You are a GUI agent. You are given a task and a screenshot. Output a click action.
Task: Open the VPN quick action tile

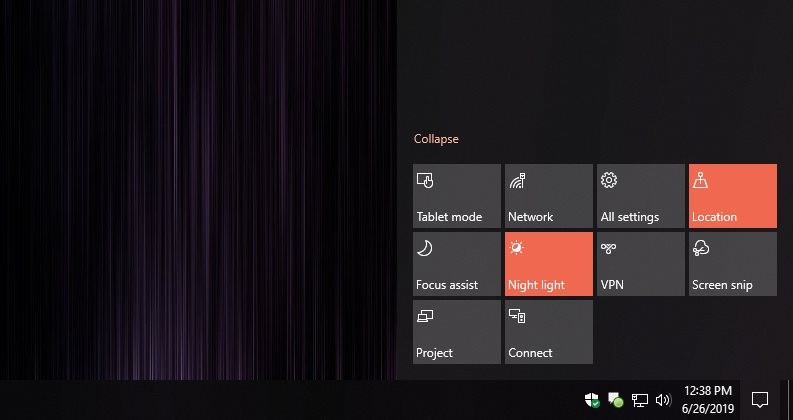point(641,264)
